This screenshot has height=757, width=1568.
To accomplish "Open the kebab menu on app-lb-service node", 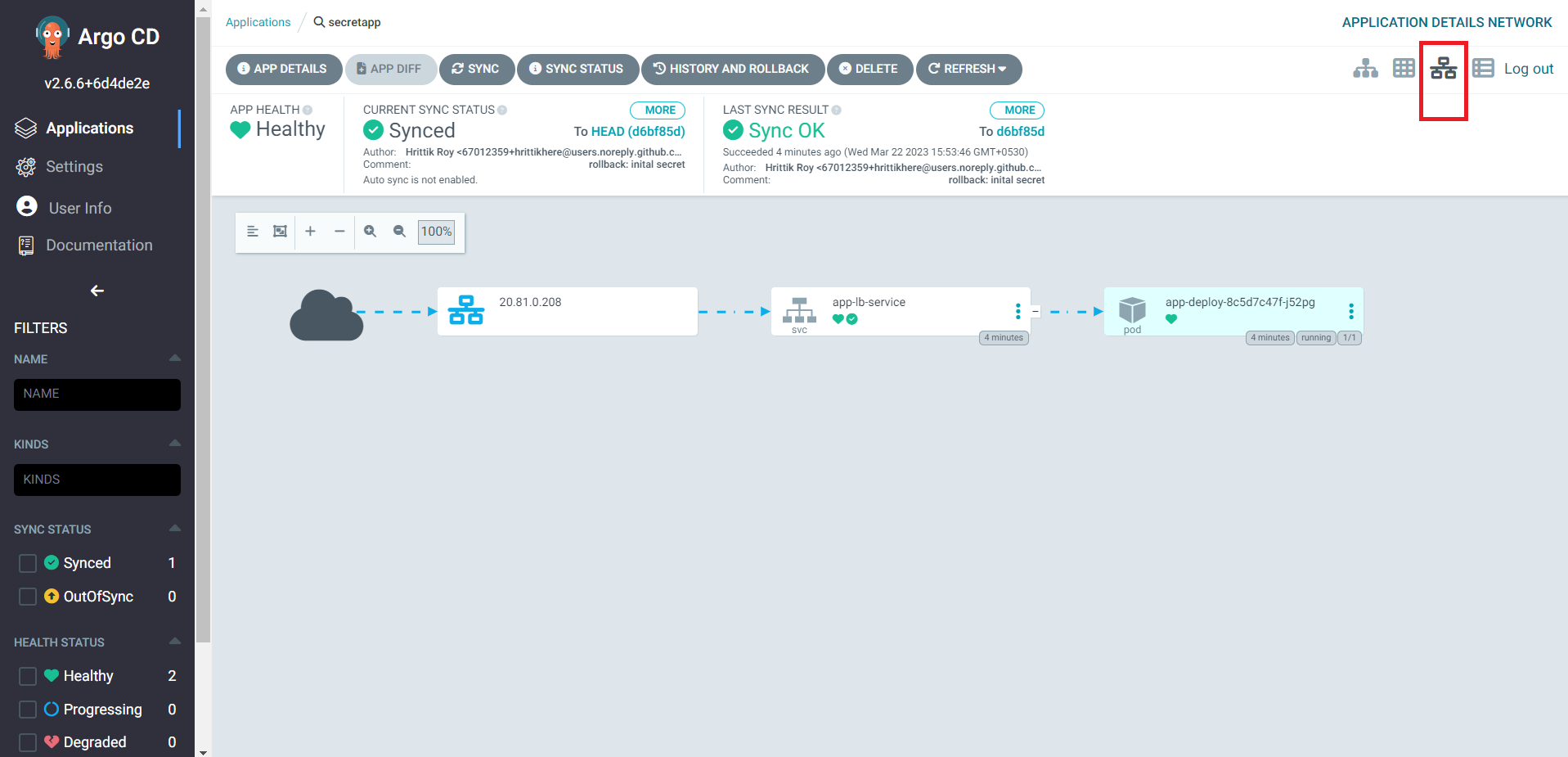I will [1017, 311].
